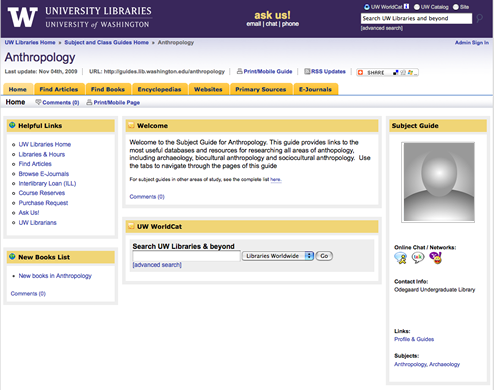
Task: Click the University Libraries header title
Action: [98, 11]
